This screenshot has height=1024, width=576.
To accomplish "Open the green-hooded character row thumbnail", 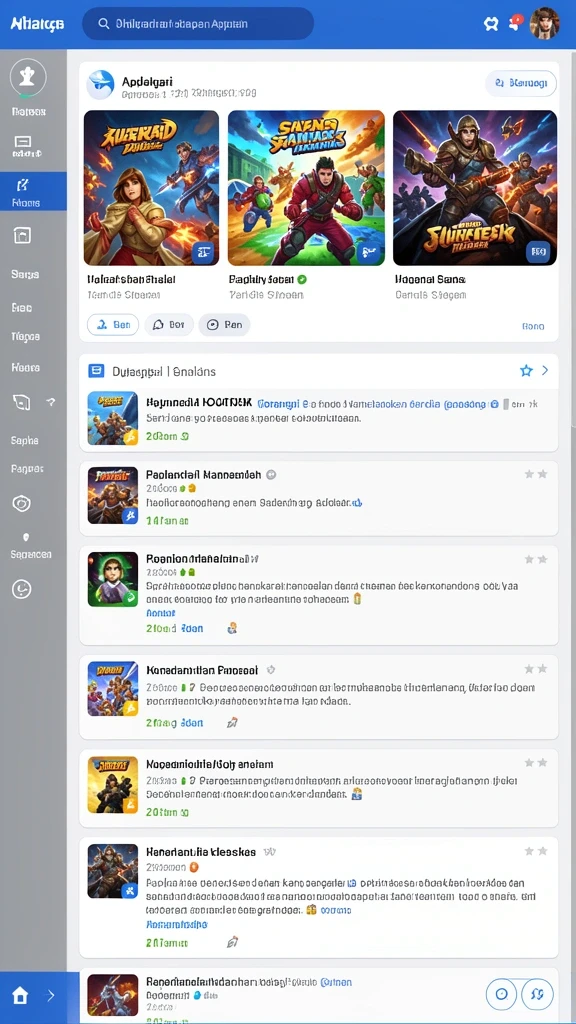I will pos(113,579).
